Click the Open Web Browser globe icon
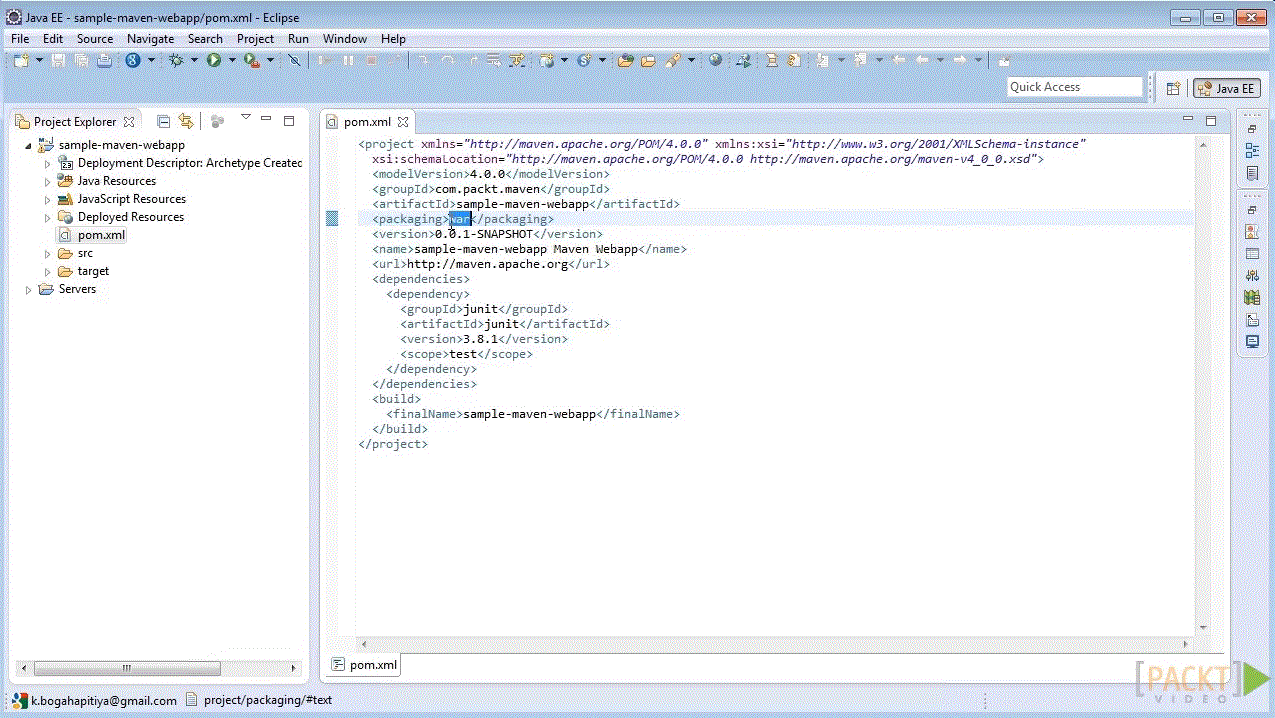This screenshot has height=718, width=1275. (x=716, y=60)
